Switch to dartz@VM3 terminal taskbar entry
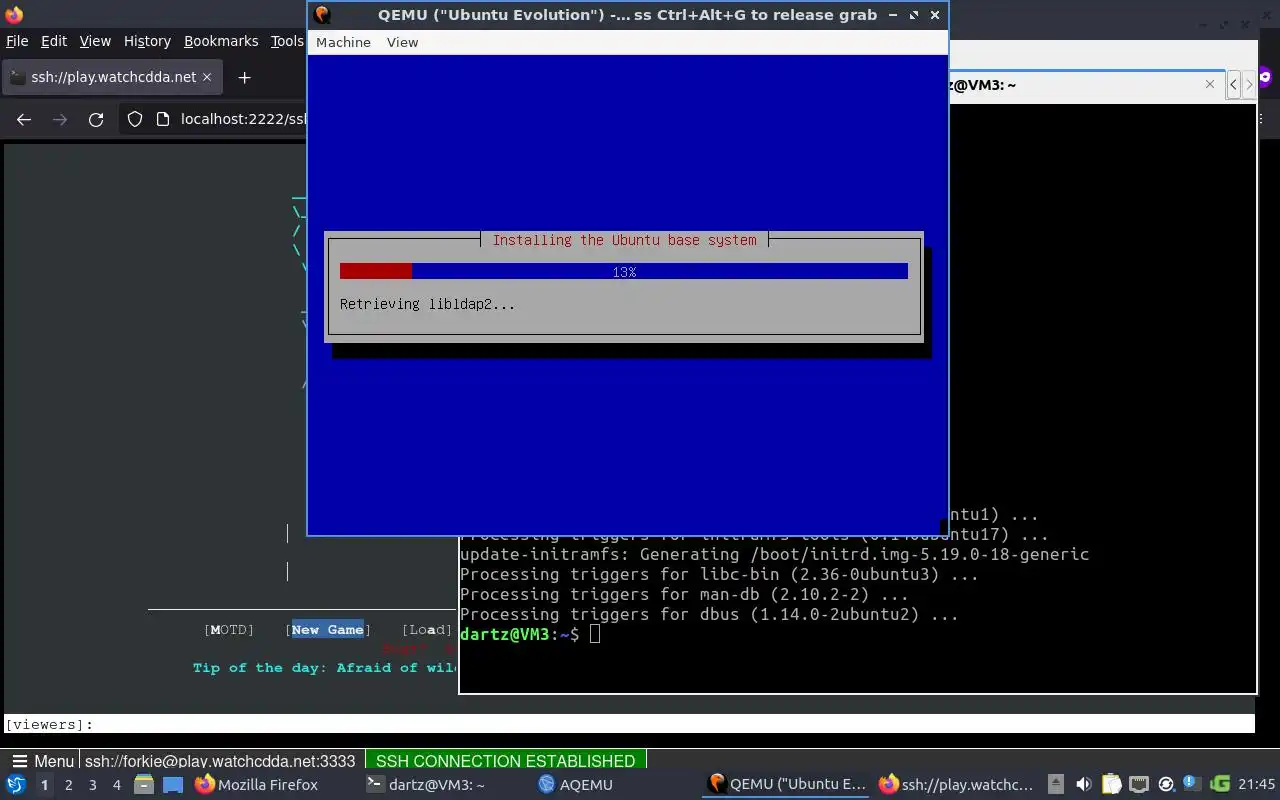The width and height of the screenshot is (1280, 800). pyautogui.click(x=426, y=785)
